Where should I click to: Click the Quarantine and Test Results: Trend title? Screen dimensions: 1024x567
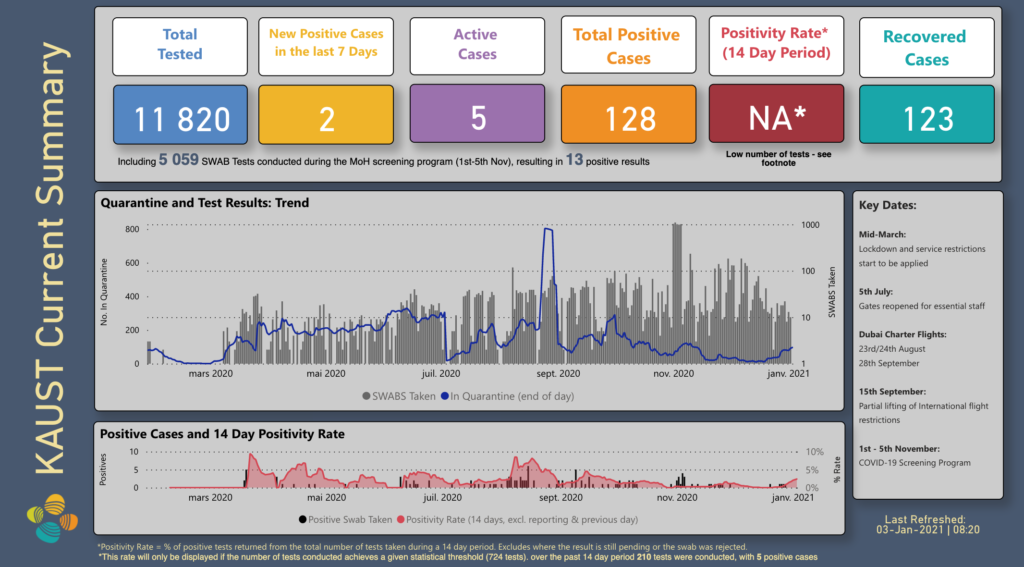click(205, 203)
